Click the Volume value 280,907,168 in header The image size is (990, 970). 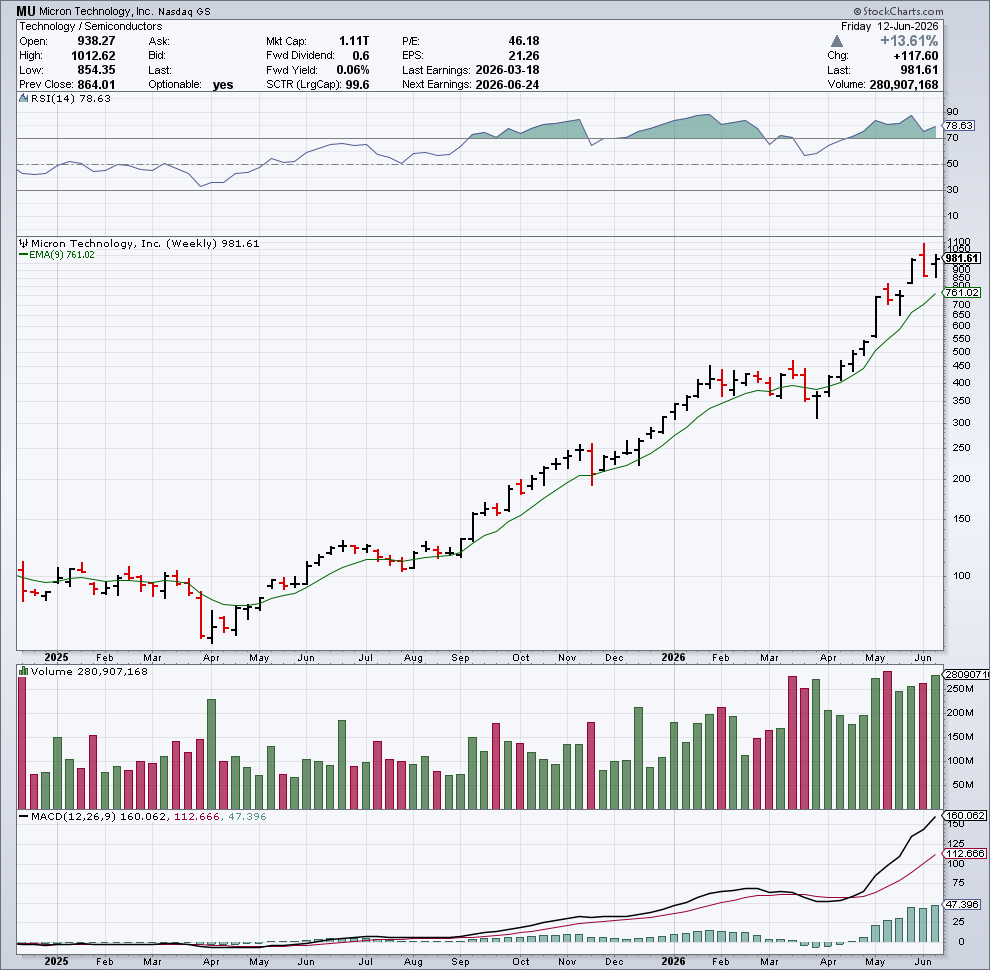(x=904, y=85)
